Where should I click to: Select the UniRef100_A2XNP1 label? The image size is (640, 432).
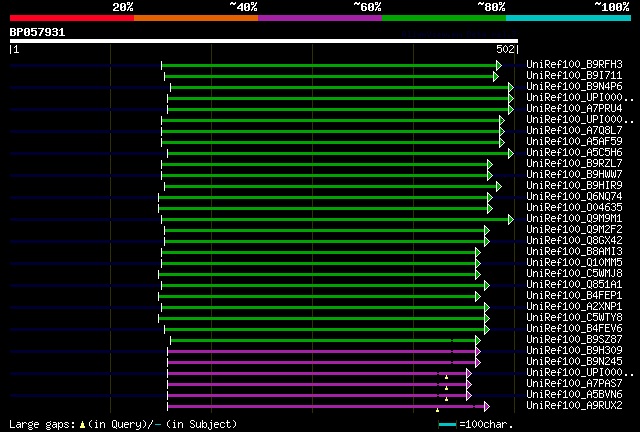click(574, 307)
